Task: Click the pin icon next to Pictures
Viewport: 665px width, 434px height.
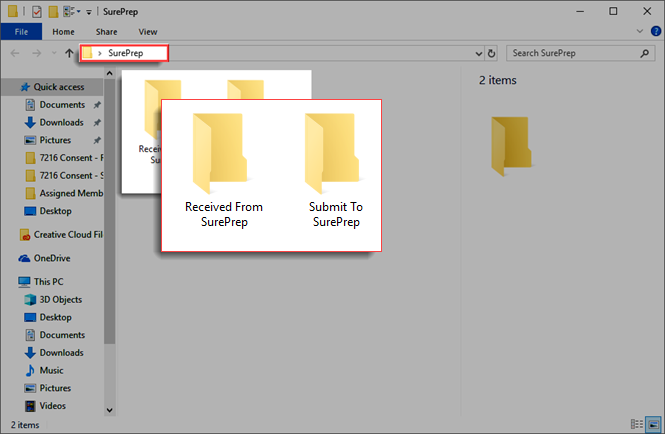Action: pos(97,140)
